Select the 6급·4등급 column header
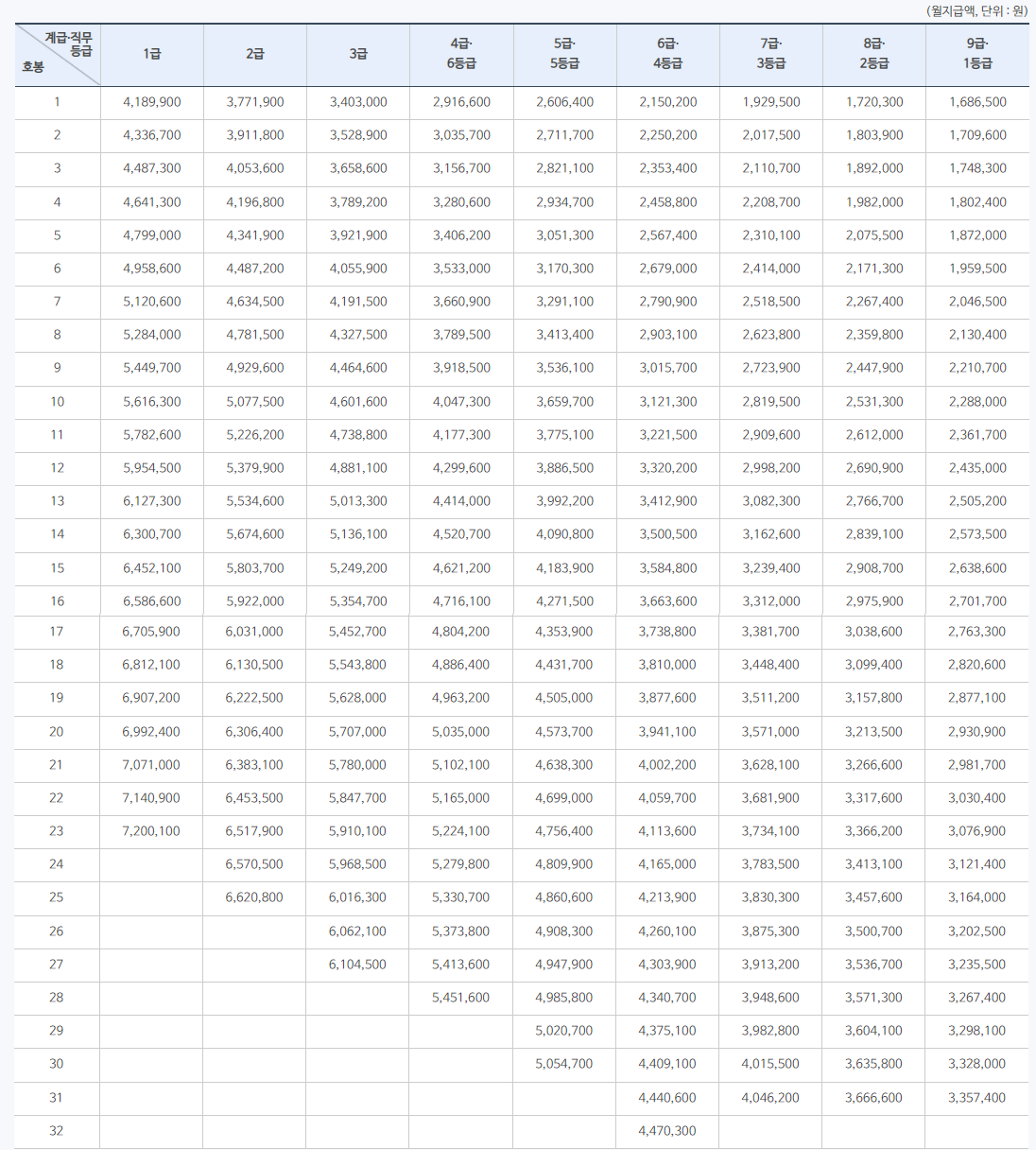This screenshot has width=1036, height=1166. coord(668,54)
